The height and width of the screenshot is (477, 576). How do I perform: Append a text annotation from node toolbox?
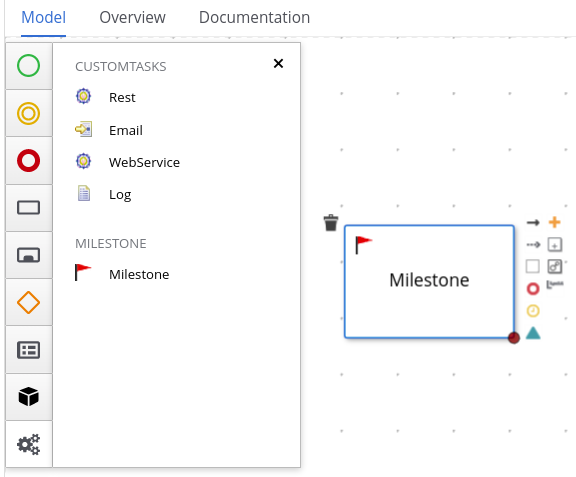coord(555,285)
